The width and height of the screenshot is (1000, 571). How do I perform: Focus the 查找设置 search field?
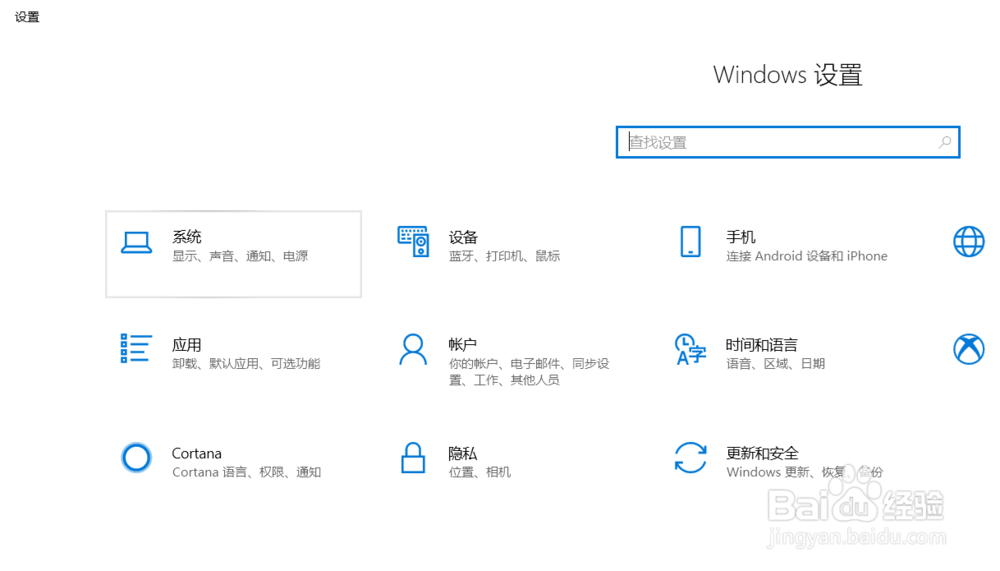(x=788, y=142)
